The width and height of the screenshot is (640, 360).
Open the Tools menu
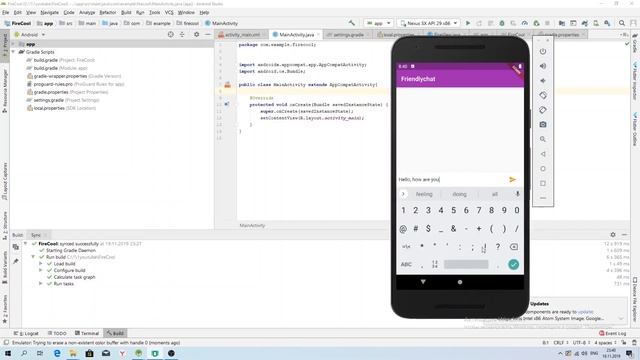(x=155, y=13)
